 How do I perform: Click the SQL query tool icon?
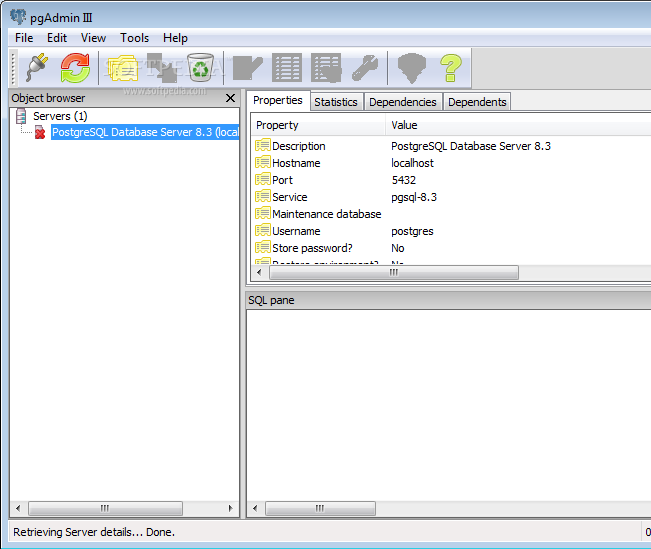click(x=248, y=68)
